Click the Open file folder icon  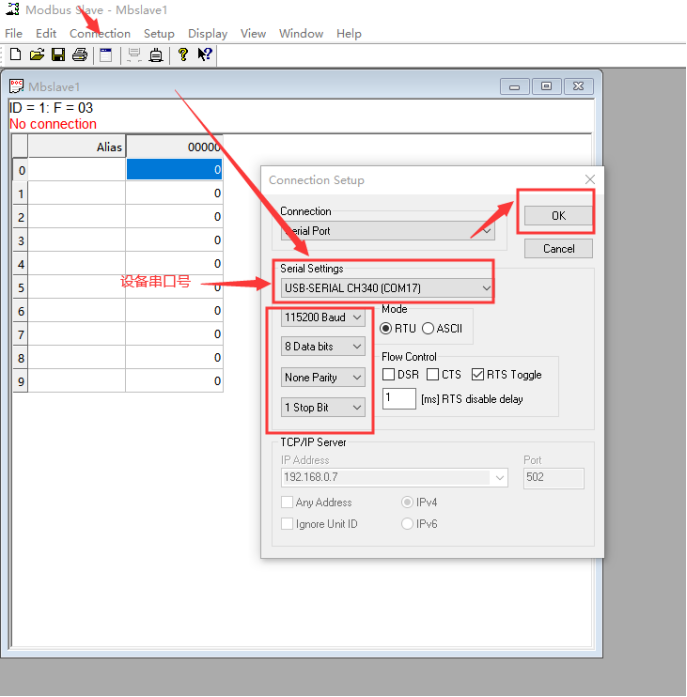click(x=36, y=55)
